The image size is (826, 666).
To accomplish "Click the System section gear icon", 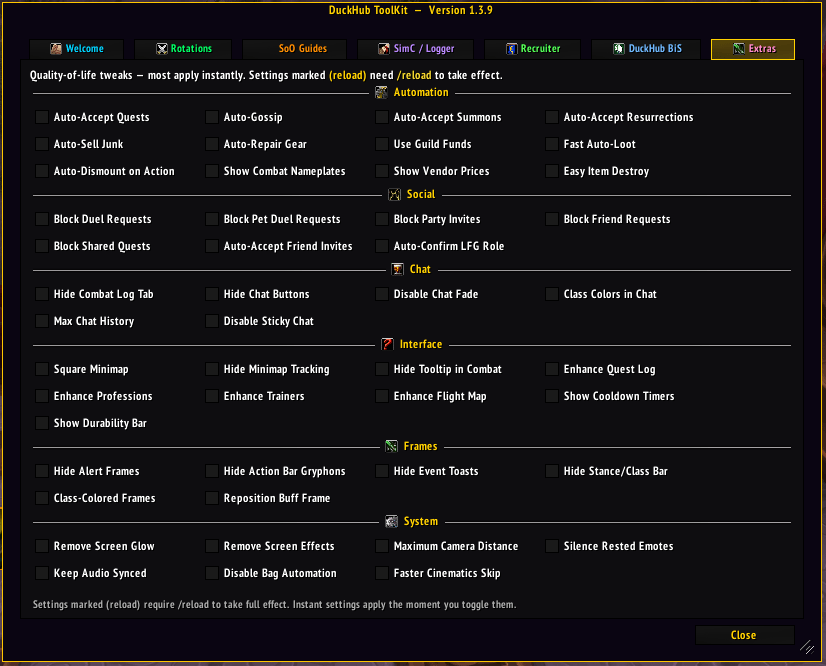I will (391, 522).
